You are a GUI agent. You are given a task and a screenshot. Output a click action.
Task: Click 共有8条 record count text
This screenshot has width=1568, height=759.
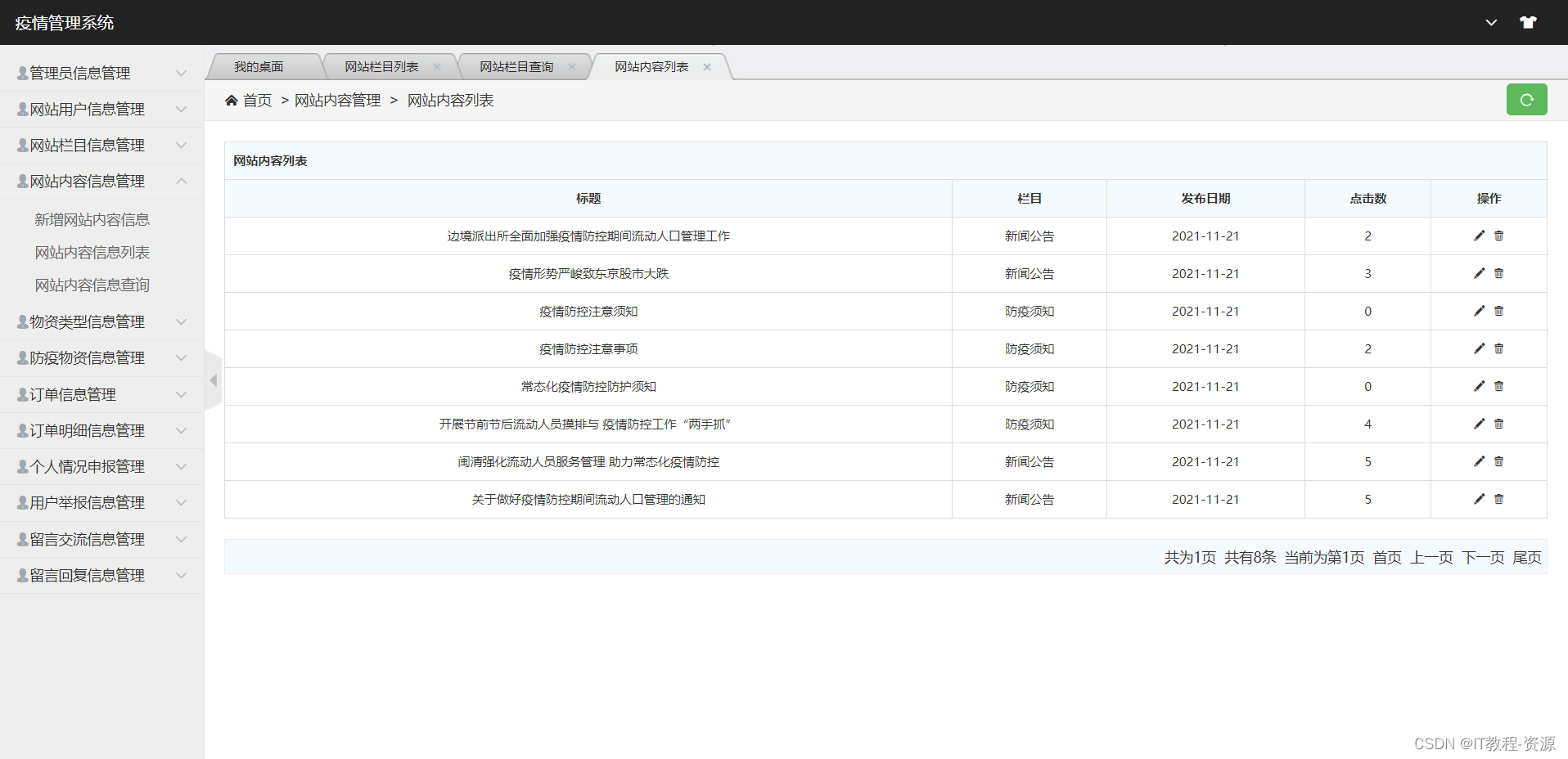pyautogui.click(x=1250, y=557)
